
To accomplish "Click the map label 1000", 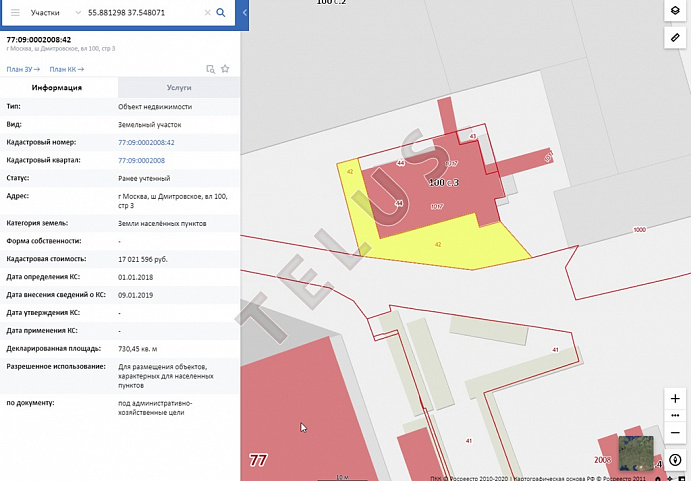I will [x=639, y=230].
